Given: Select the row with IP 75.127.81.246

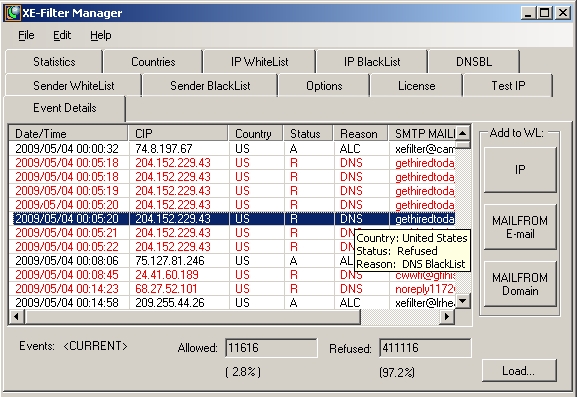Looking at the screenshot, I should coord(232,260).
